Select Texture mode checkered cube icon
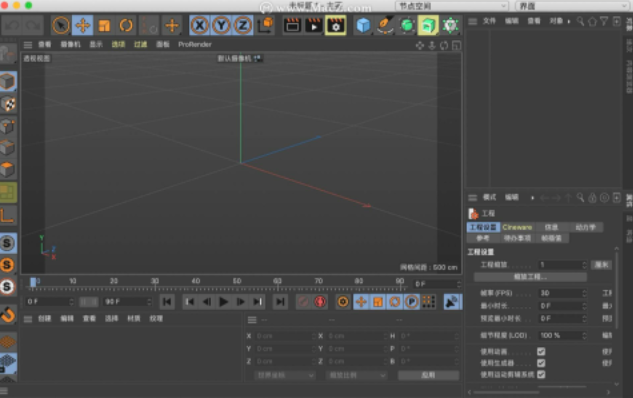Image resolution: width=633 pixels, height=398 pixels. coord(8,104)
